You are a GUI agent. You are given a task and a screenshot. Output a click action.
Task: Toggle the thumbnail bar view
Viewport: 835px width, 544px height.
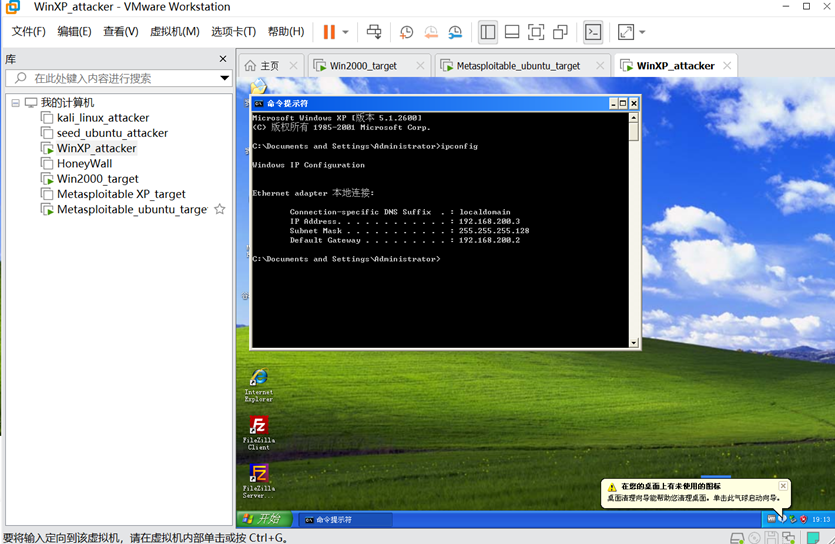tap(512, 32)
